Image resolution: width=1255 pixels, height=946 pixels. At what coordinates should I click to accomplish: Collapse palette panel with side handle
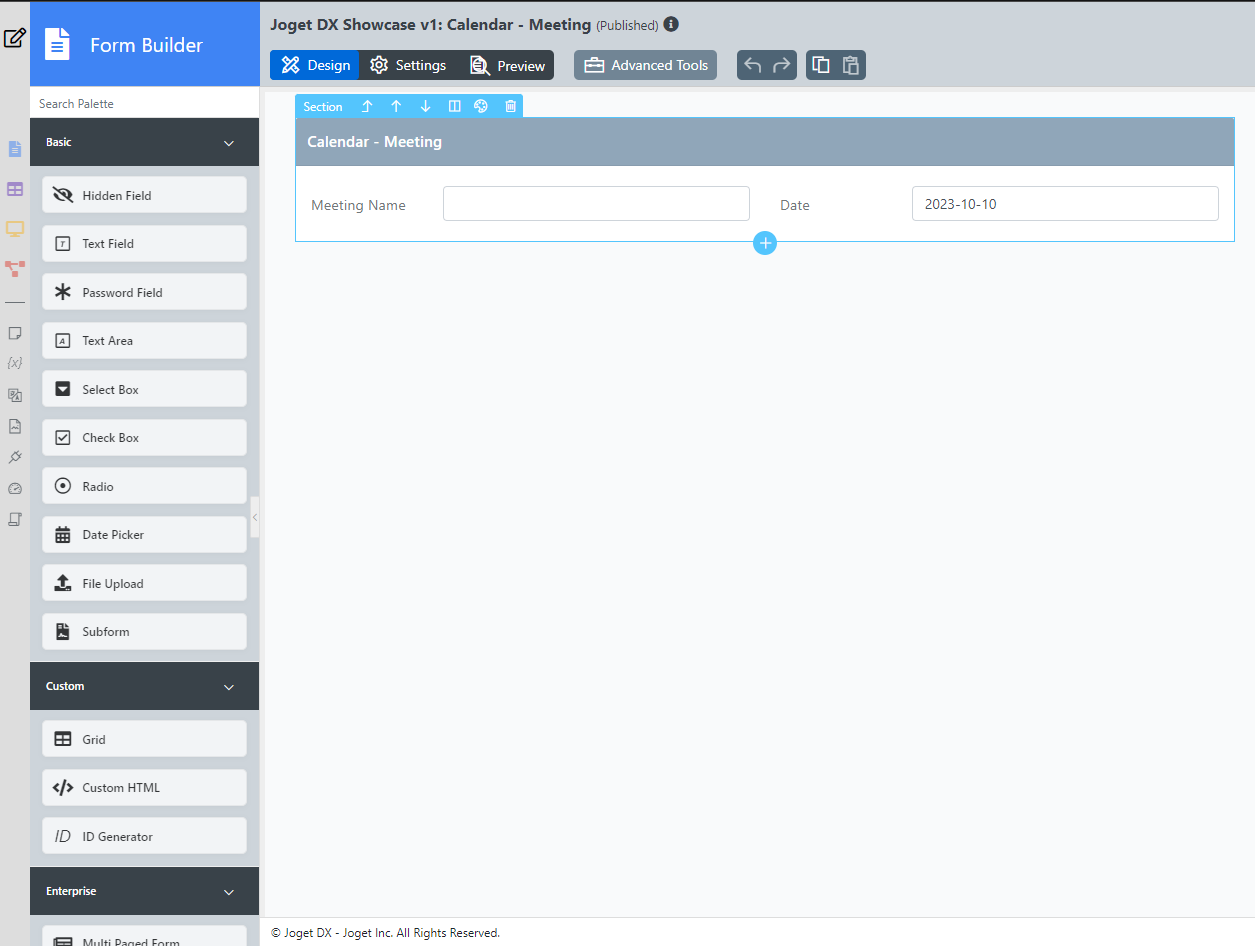[x=255, y=517]
